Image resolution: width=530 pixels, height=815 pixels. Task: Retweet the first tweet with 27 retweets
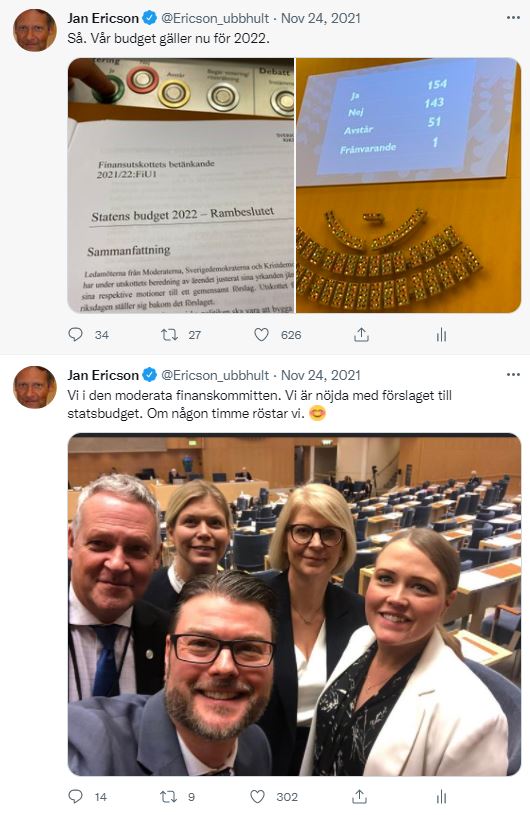click(x=169, y=335)
